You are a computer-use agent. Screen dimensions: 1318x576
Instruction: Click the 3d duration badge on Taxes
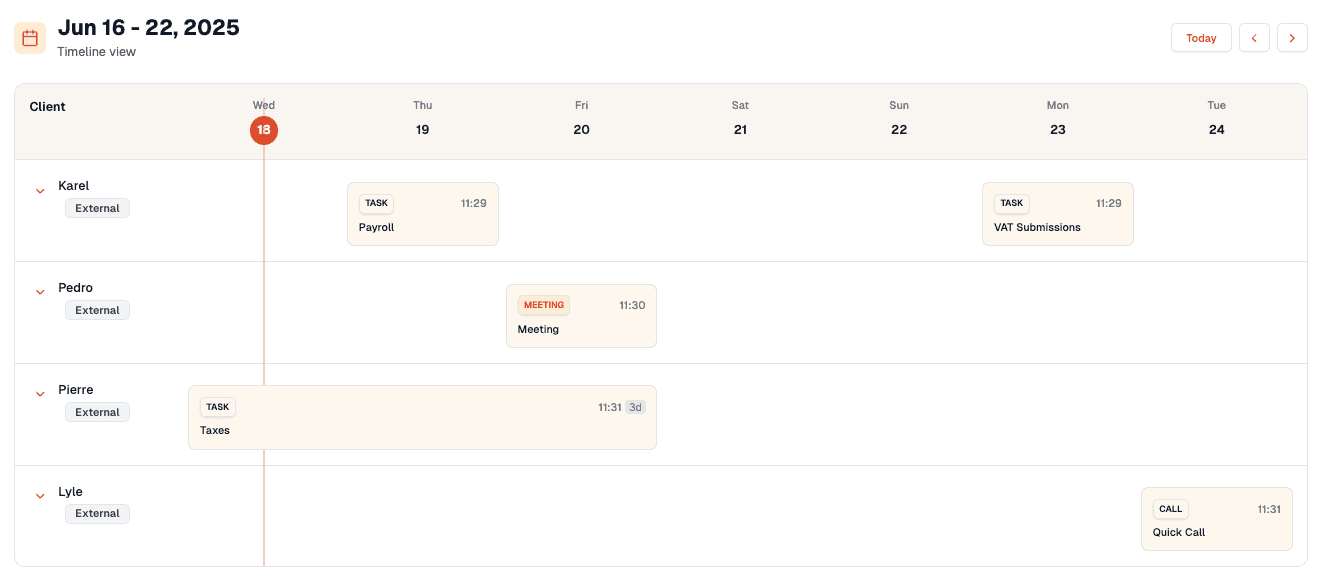click(x=635, y=407)
